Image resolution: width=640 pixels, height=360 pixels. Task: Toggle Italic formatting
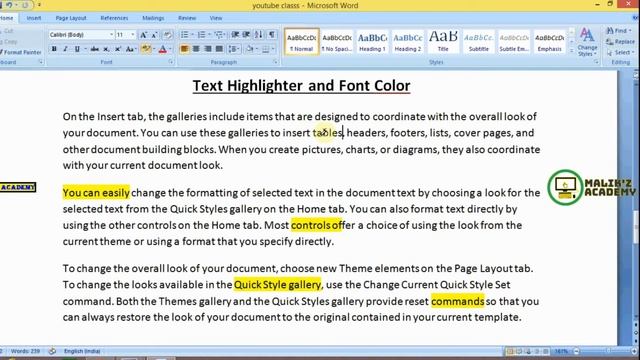coord(65,49)
